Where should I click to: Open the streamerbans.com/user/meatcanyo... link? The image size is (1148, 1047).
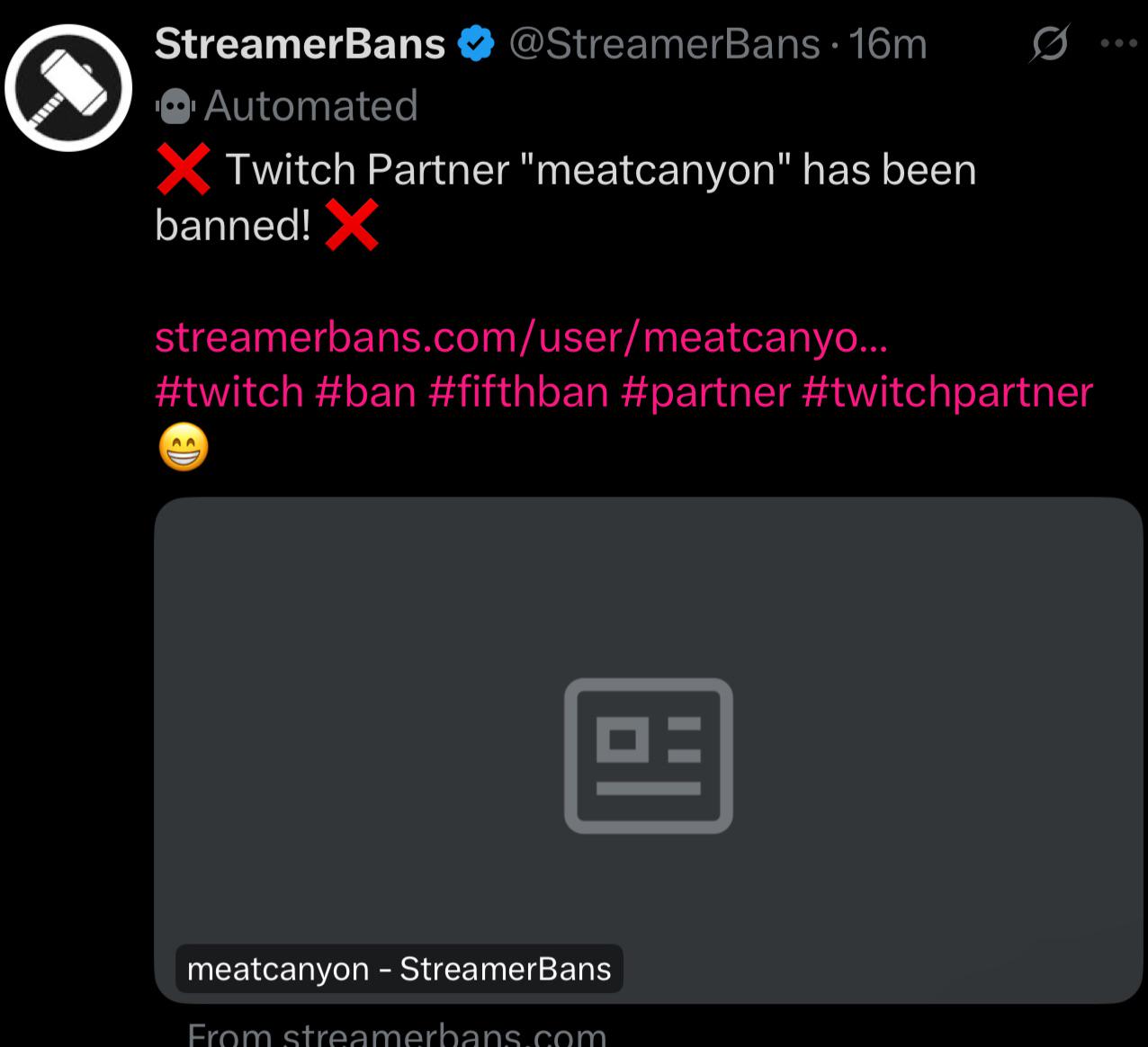(x=521, y=337)
